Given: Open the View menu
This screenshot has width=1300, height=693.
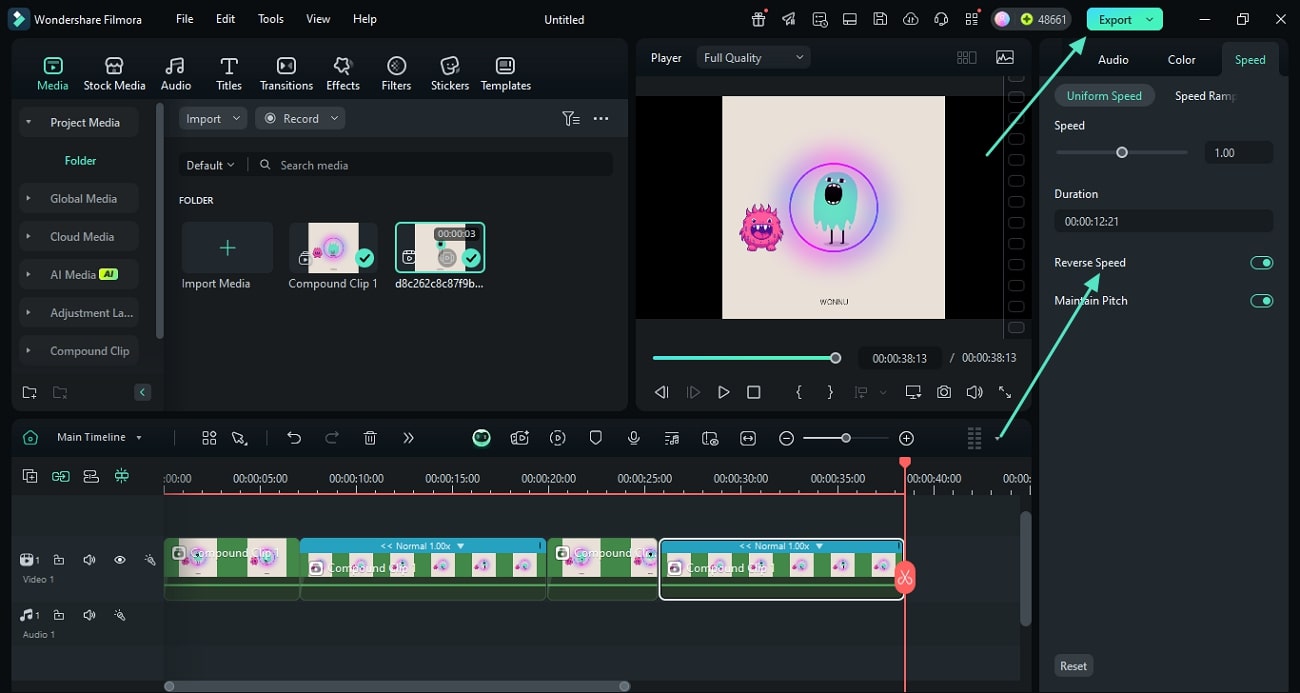Looking at the screenshot, I should tap(318, 19).
